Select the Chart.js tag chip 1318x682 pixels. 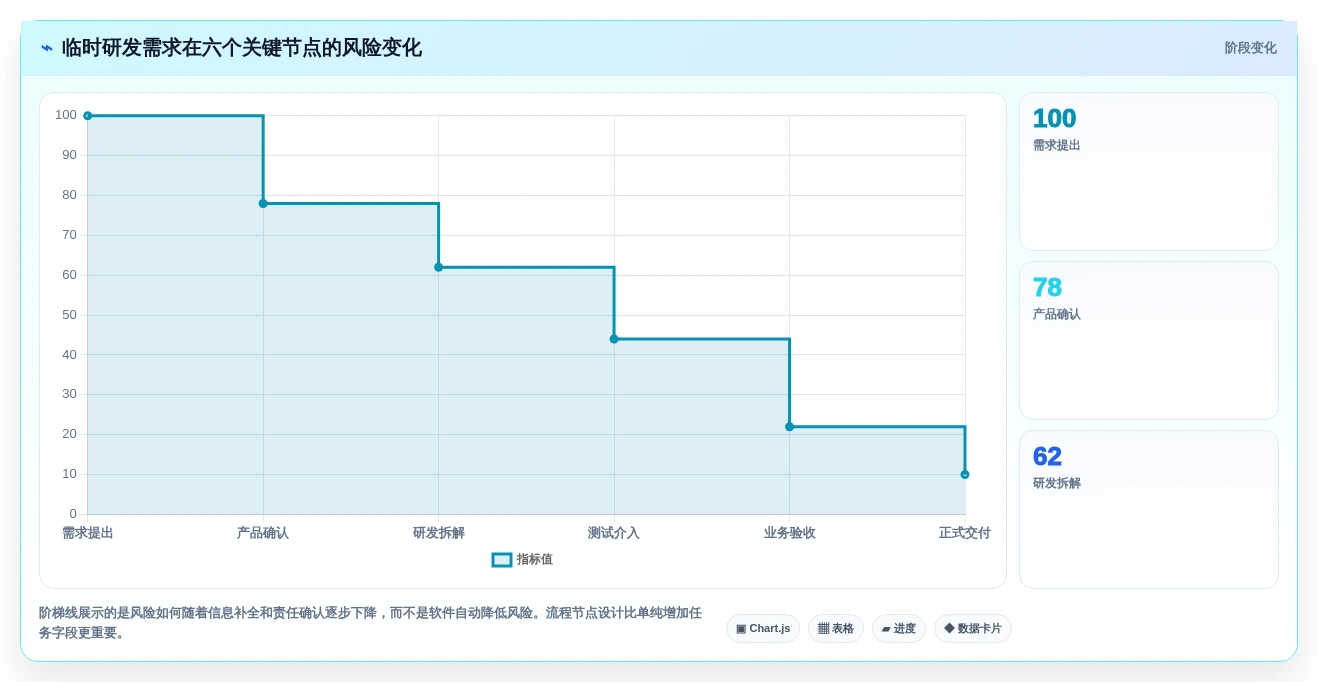763,629
